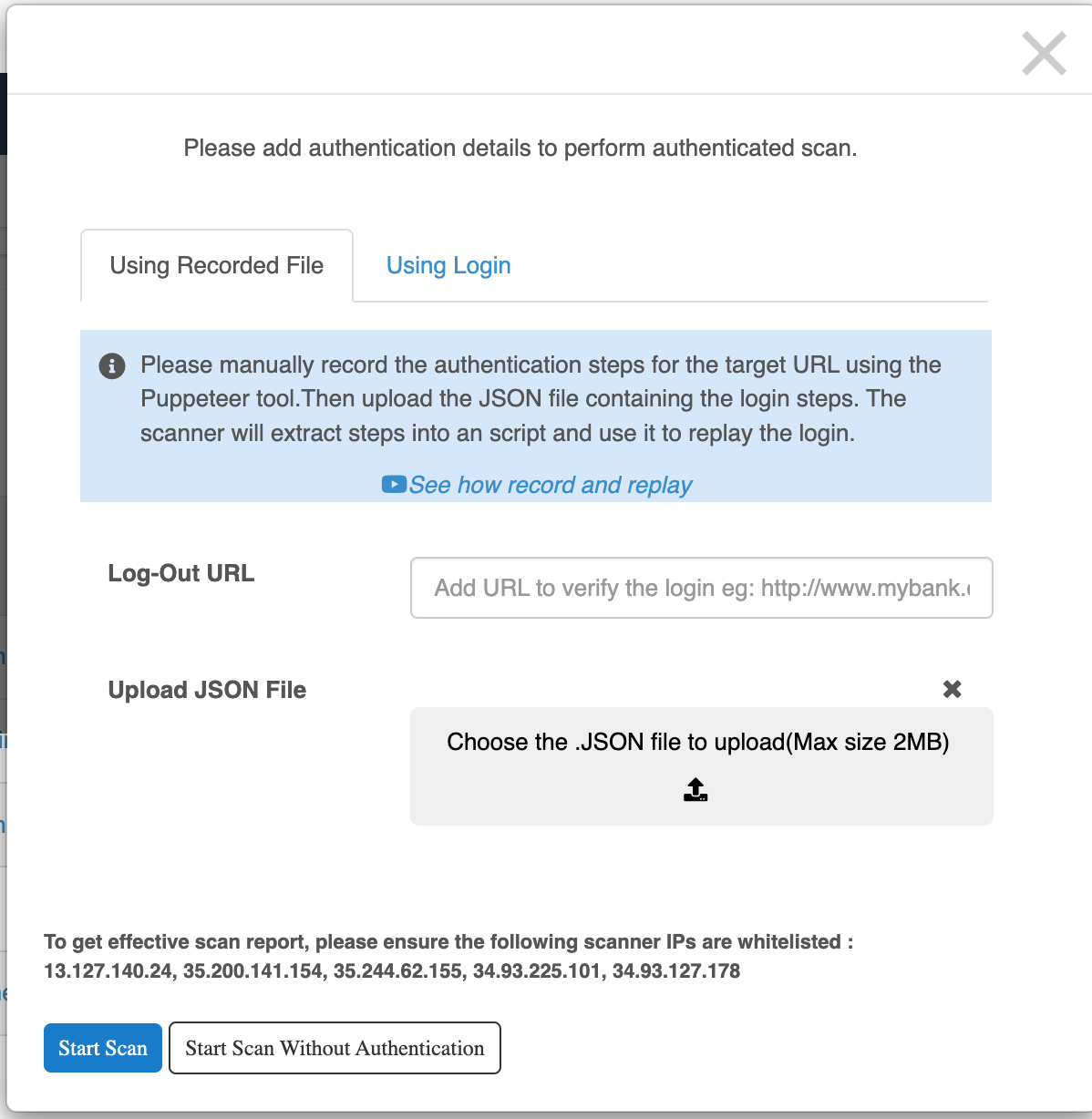Viewport: 1092px width, 1119px height.
Task: Click the scanner IPs whitelist sentence
Action: pos(448,941)
